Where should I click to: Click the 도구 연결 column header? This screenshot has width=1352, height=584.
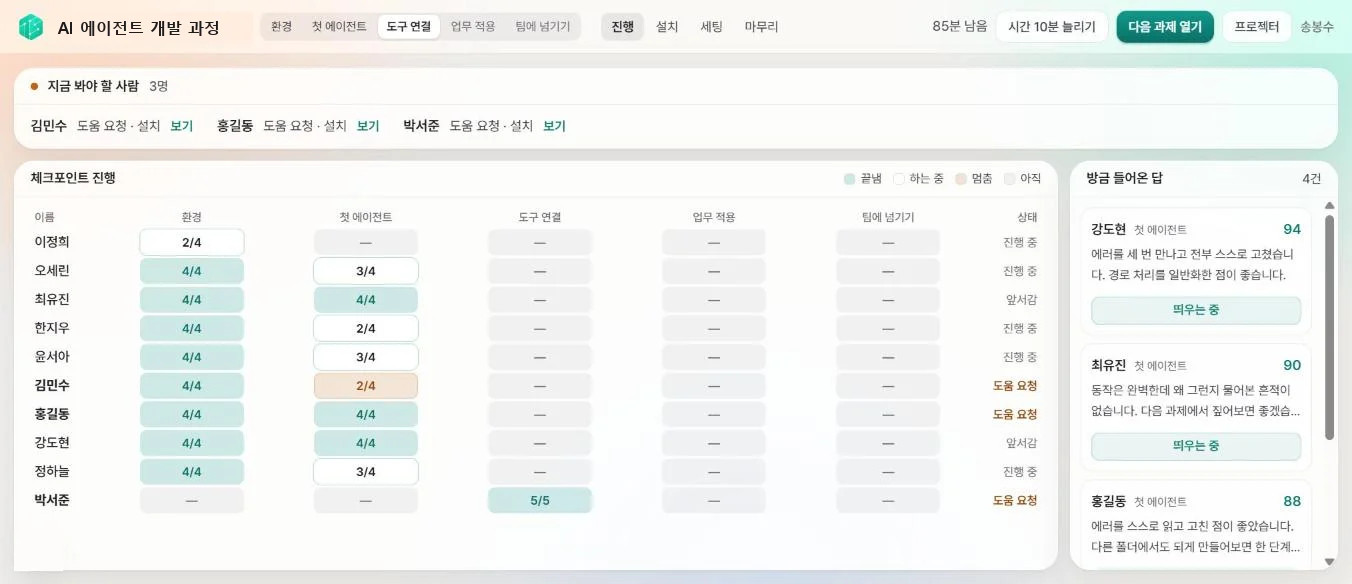[540, 217]
